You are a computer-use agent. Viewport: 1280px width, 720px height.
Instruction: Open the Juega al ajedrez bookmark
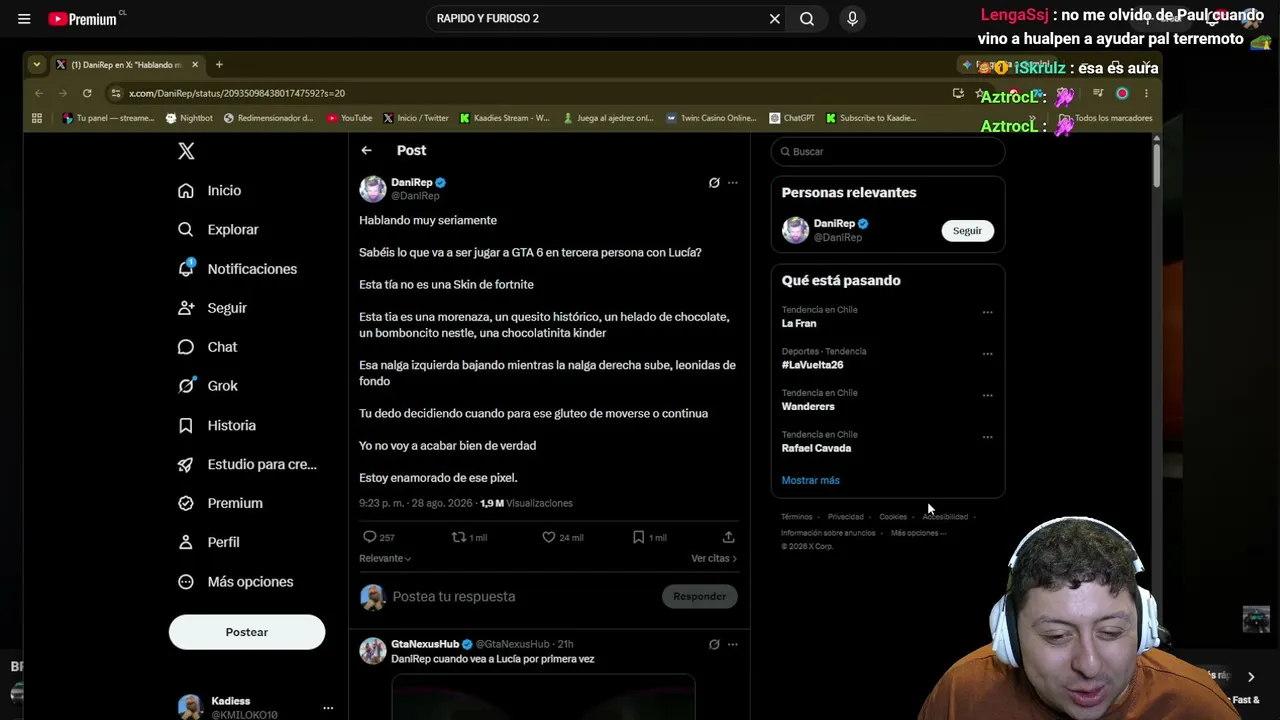point(608,118)
